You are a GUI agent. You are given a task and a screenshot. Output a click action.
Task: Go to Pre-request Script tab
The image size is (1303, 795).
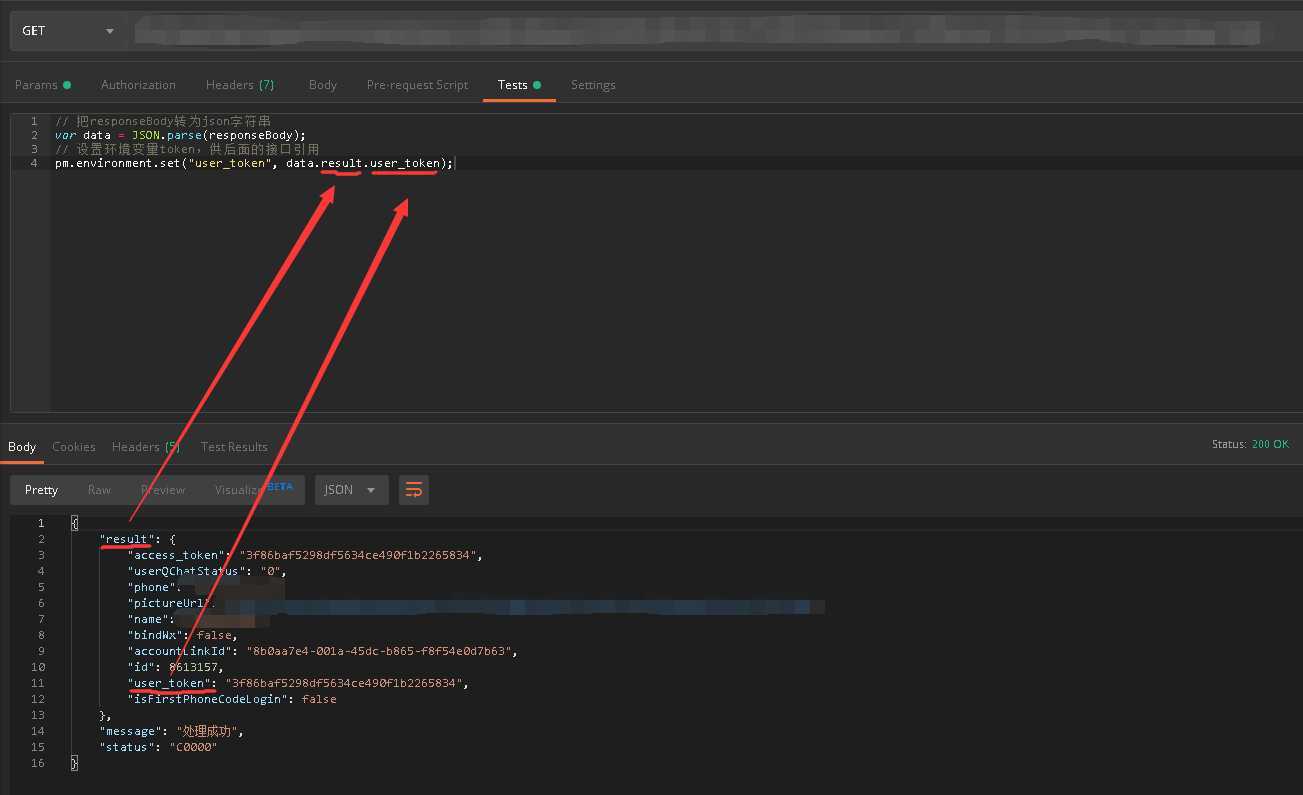click(x=417, y=85)
